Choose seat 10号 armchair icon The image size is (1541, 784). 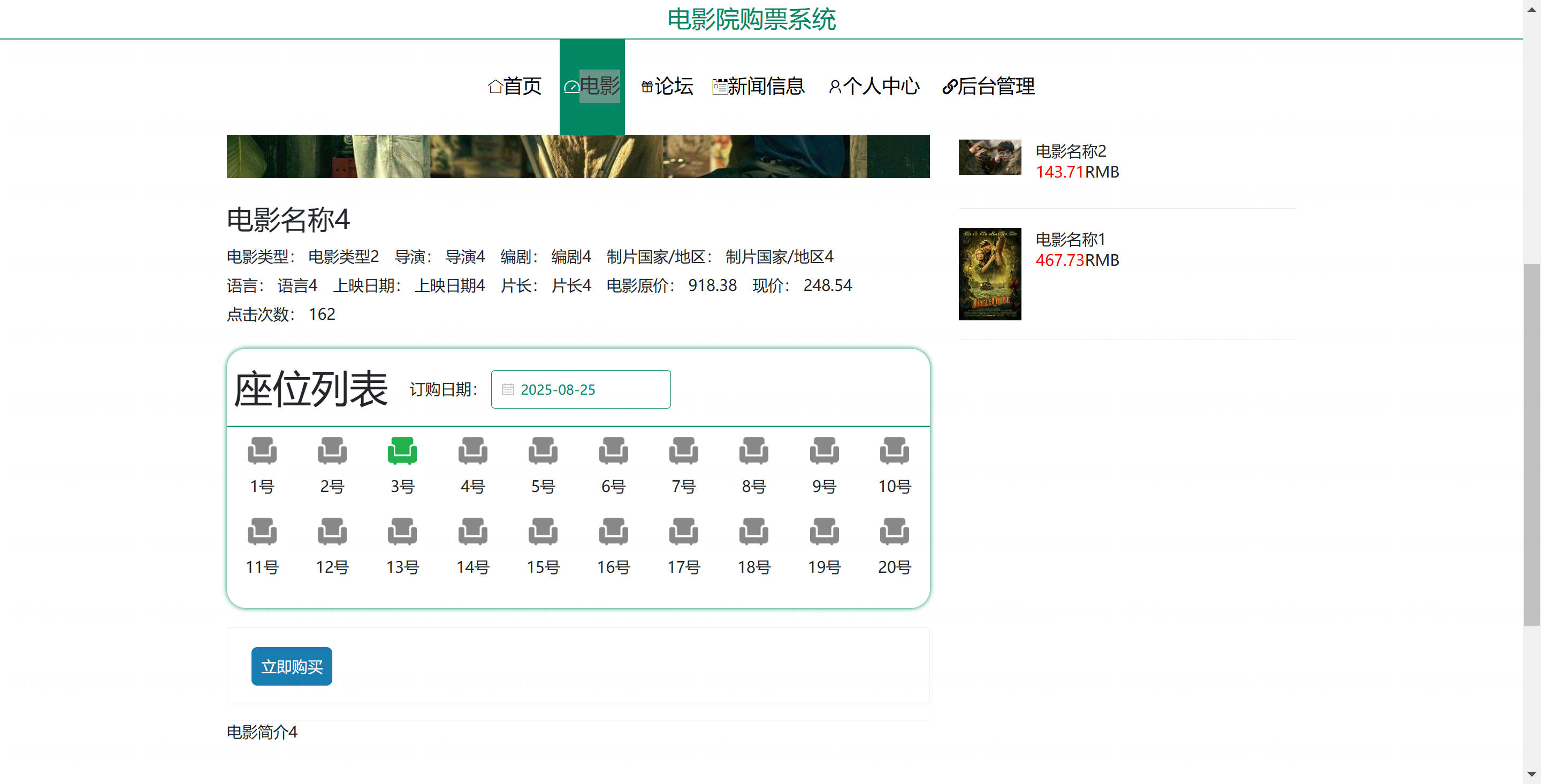894,451
